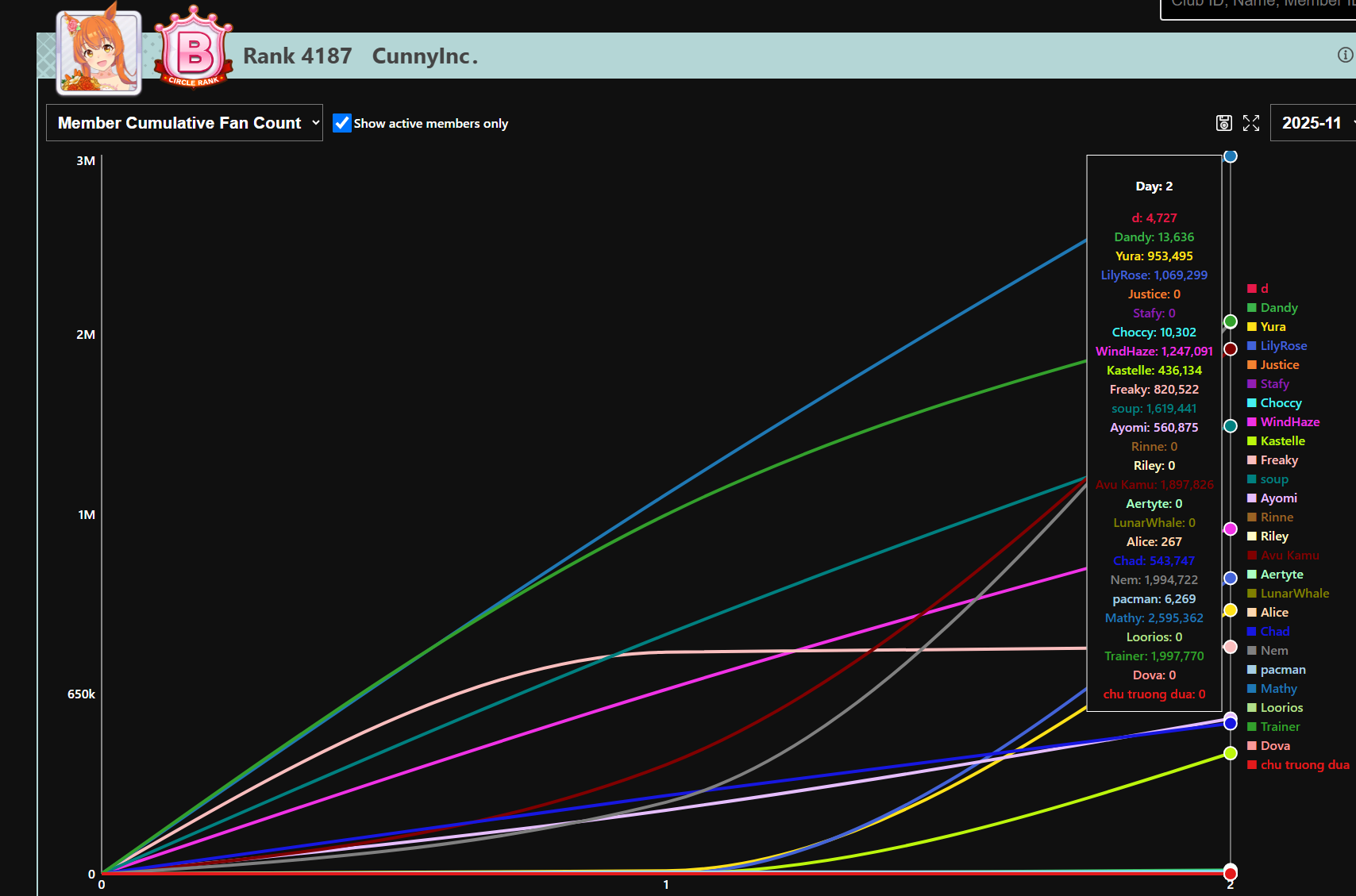
Task: Click the dark red data point on day 2
Action: coord(1231,349)
